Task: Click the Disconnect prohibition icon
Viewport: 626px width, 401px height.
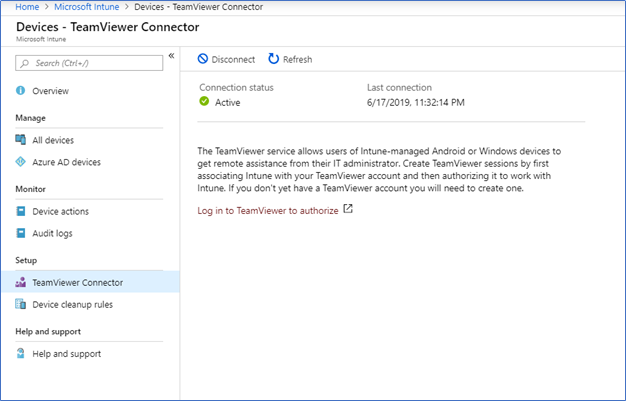Action: point(203,59)
